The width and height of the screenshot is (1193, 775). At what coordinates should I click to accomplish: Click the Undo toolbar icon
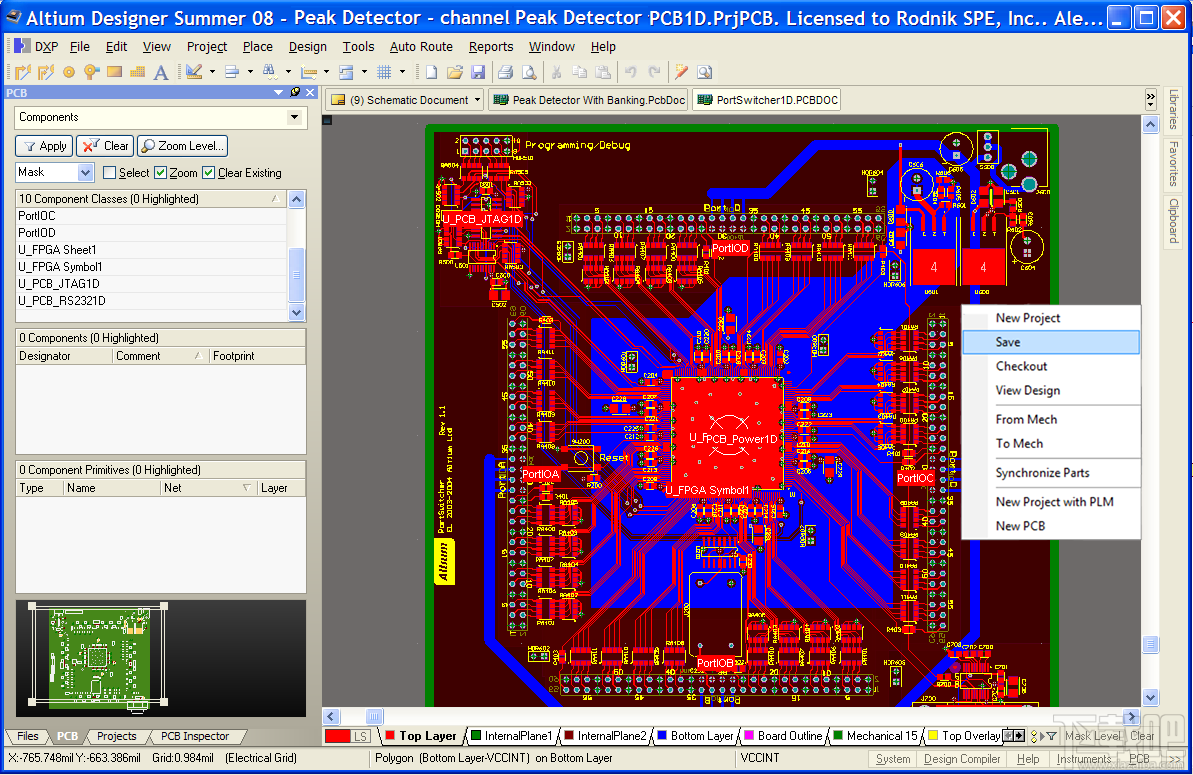point(631,72)
